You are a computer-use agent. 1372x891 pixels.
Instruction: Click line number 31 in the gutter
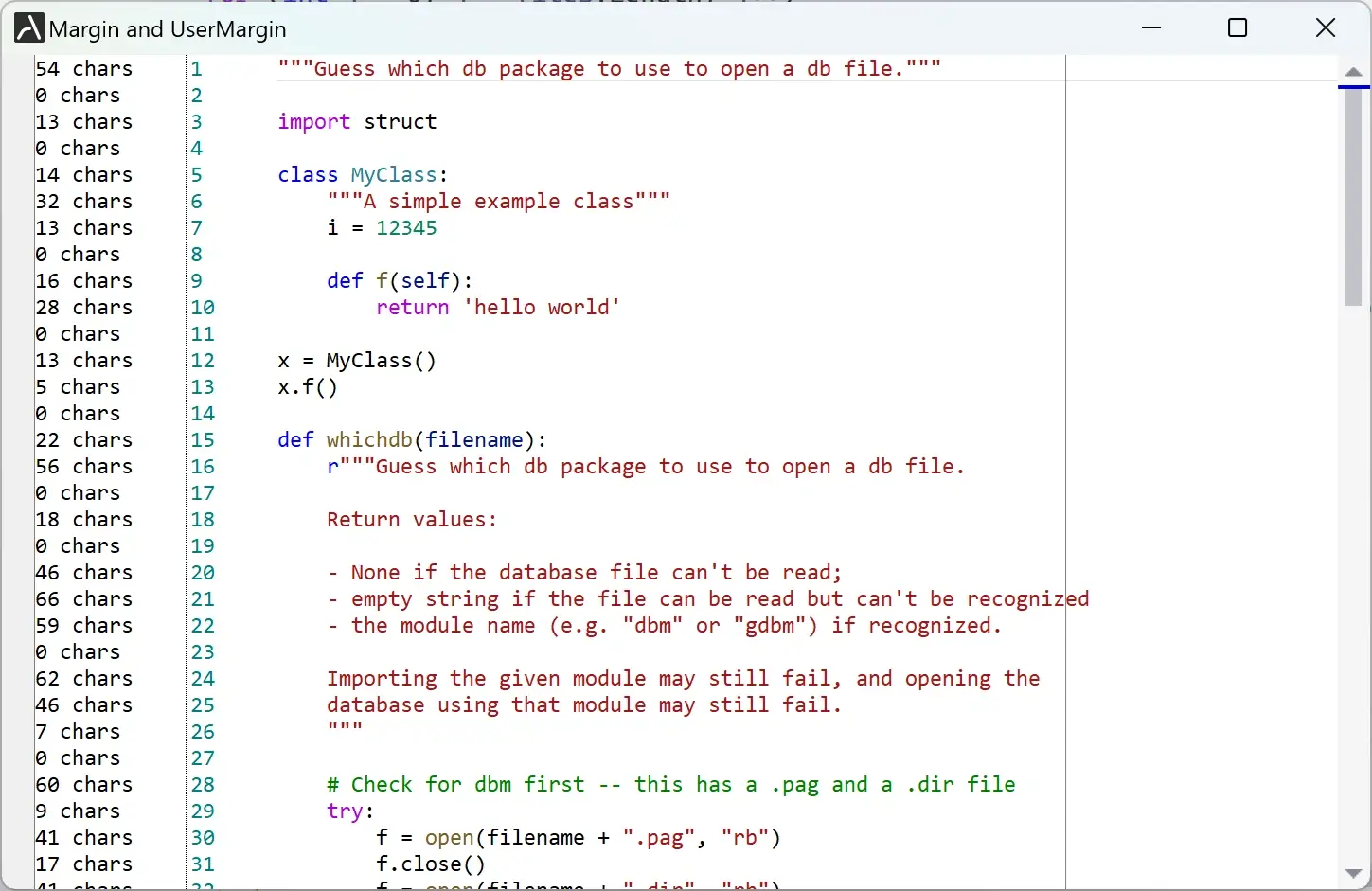click(202, 864)
